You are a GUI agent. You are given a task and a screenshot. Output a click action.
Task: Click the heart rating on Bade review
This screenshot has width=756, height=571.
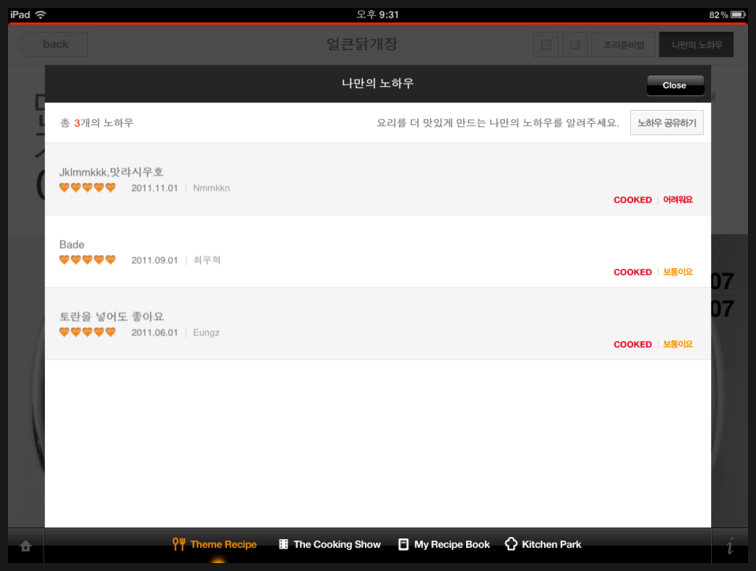point(87,260)
